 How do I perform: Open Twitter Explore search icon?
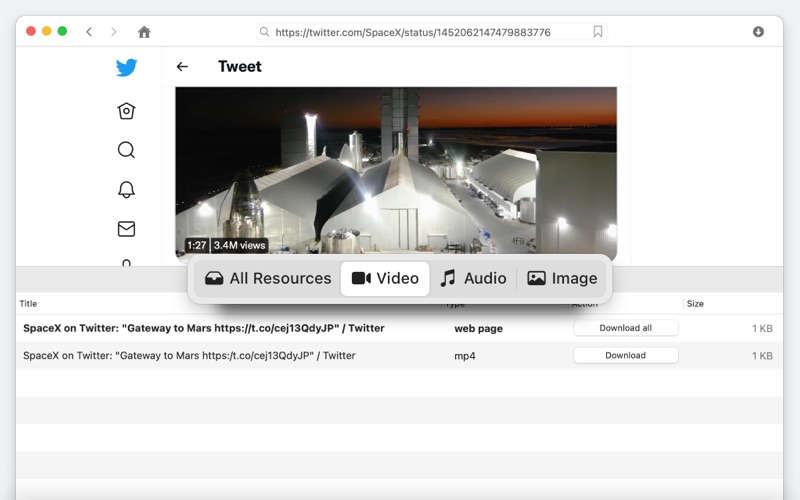pyautogui.click(x=126, y=150)
